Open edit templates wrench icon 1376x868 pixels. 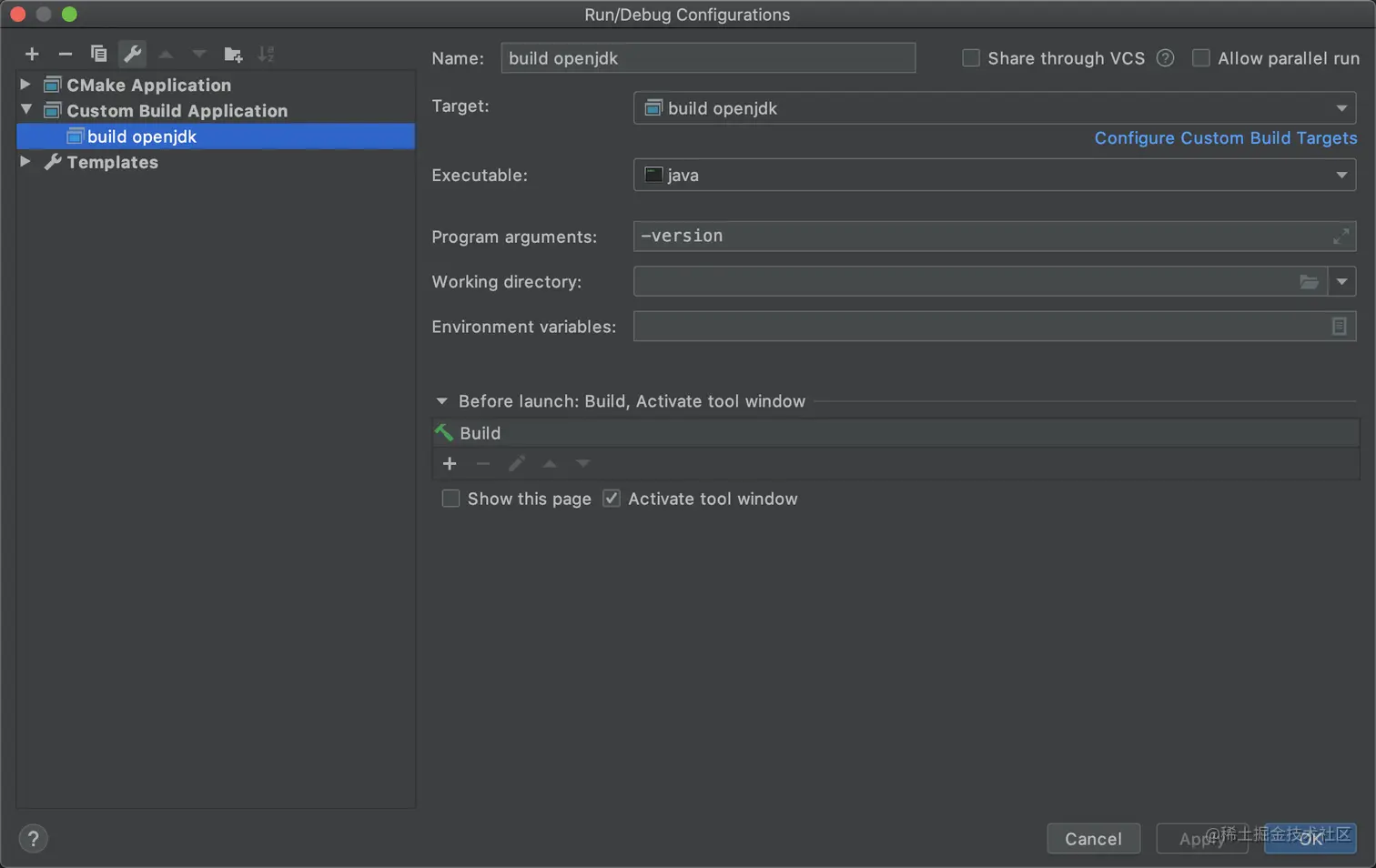[133, 55]
